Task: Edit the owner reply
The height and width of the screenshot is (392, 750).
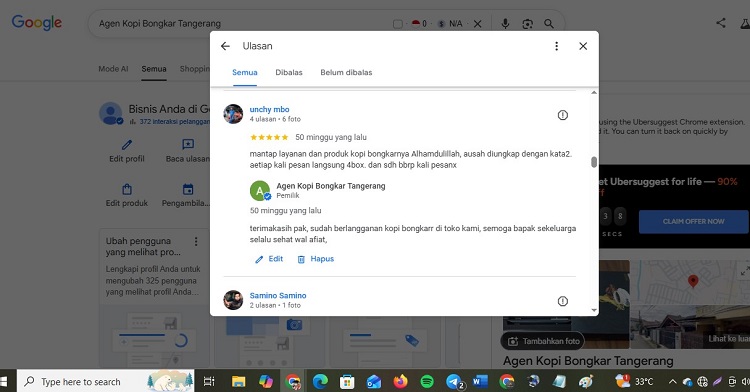Action: coord(269,259)
